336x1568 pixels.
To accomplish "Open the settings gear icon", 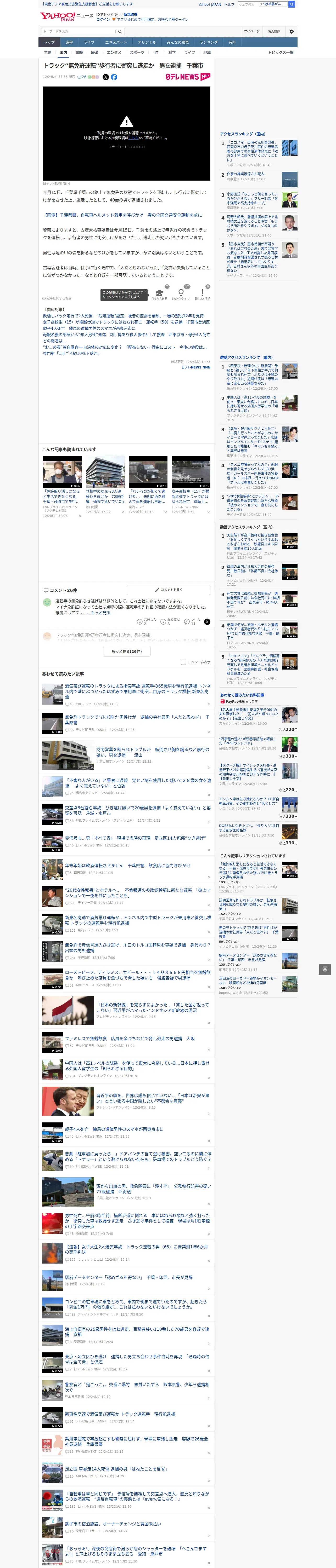I will (292, 32).
